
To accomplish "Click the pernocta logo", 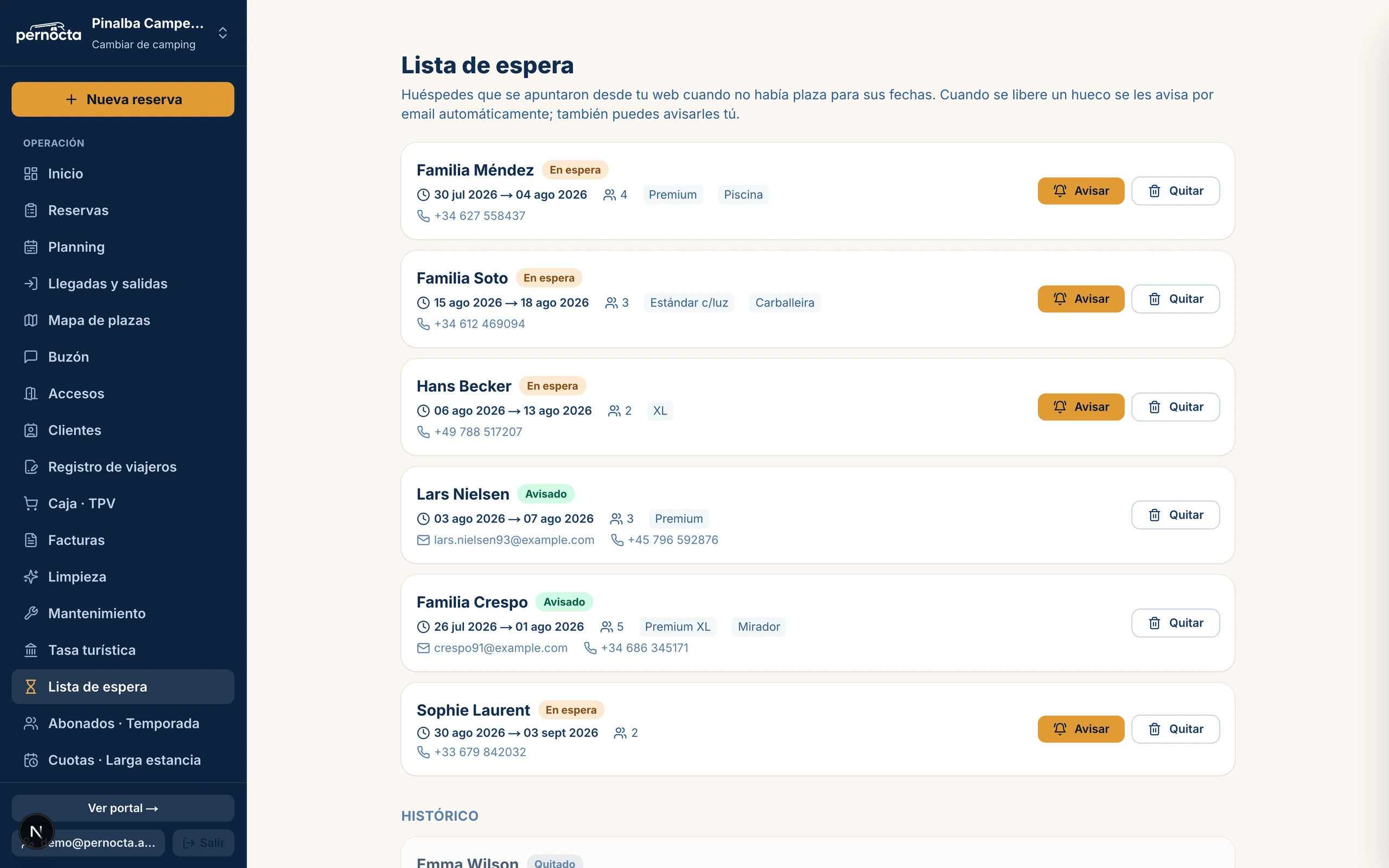I will pyautogui.click(x=49, y=33).
